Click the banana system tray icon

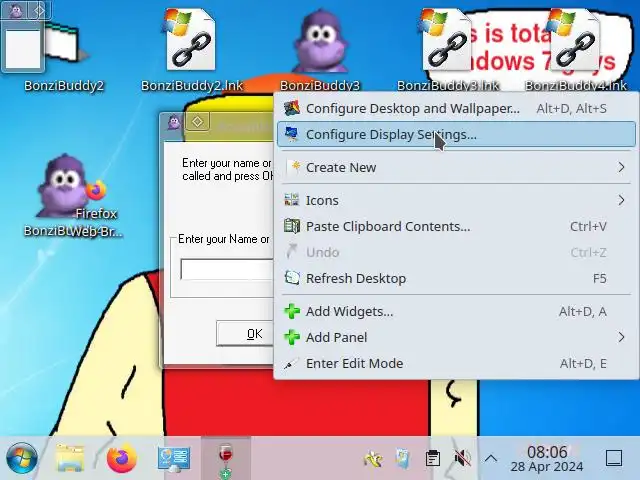click(373, 459)
